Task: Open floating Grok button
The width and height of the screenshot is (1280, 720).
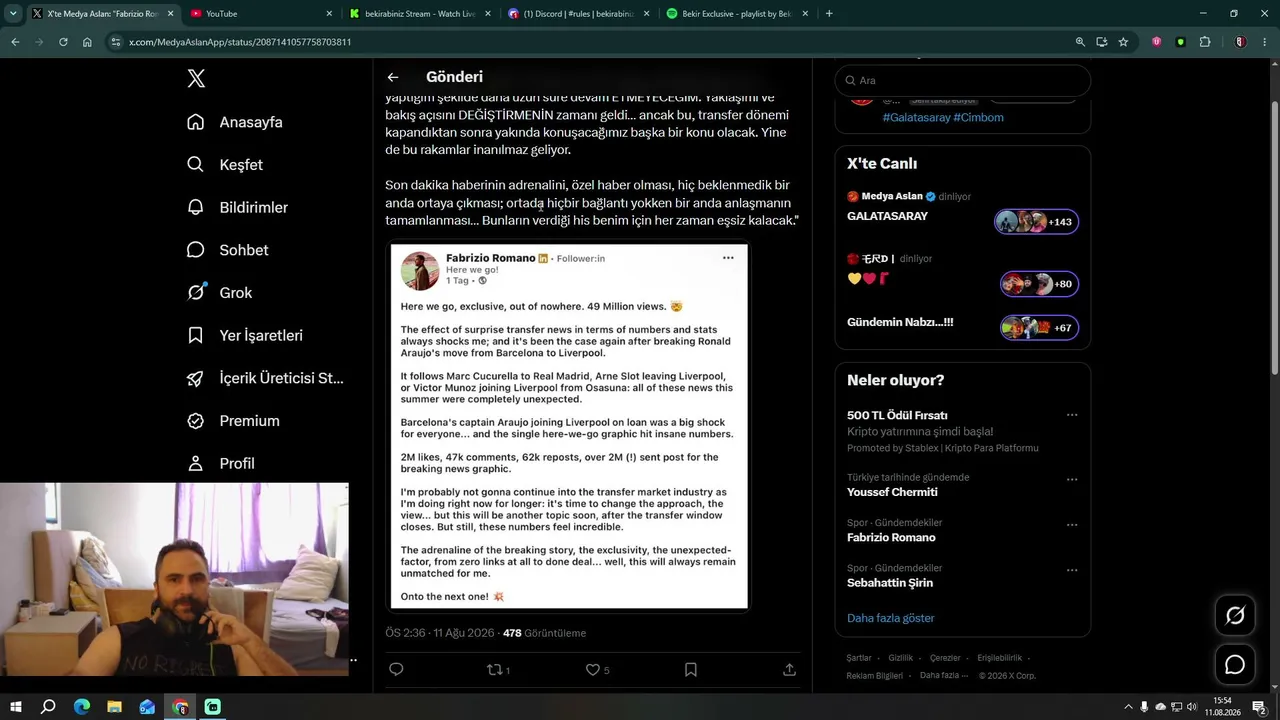Action: tap(1235, 616)
